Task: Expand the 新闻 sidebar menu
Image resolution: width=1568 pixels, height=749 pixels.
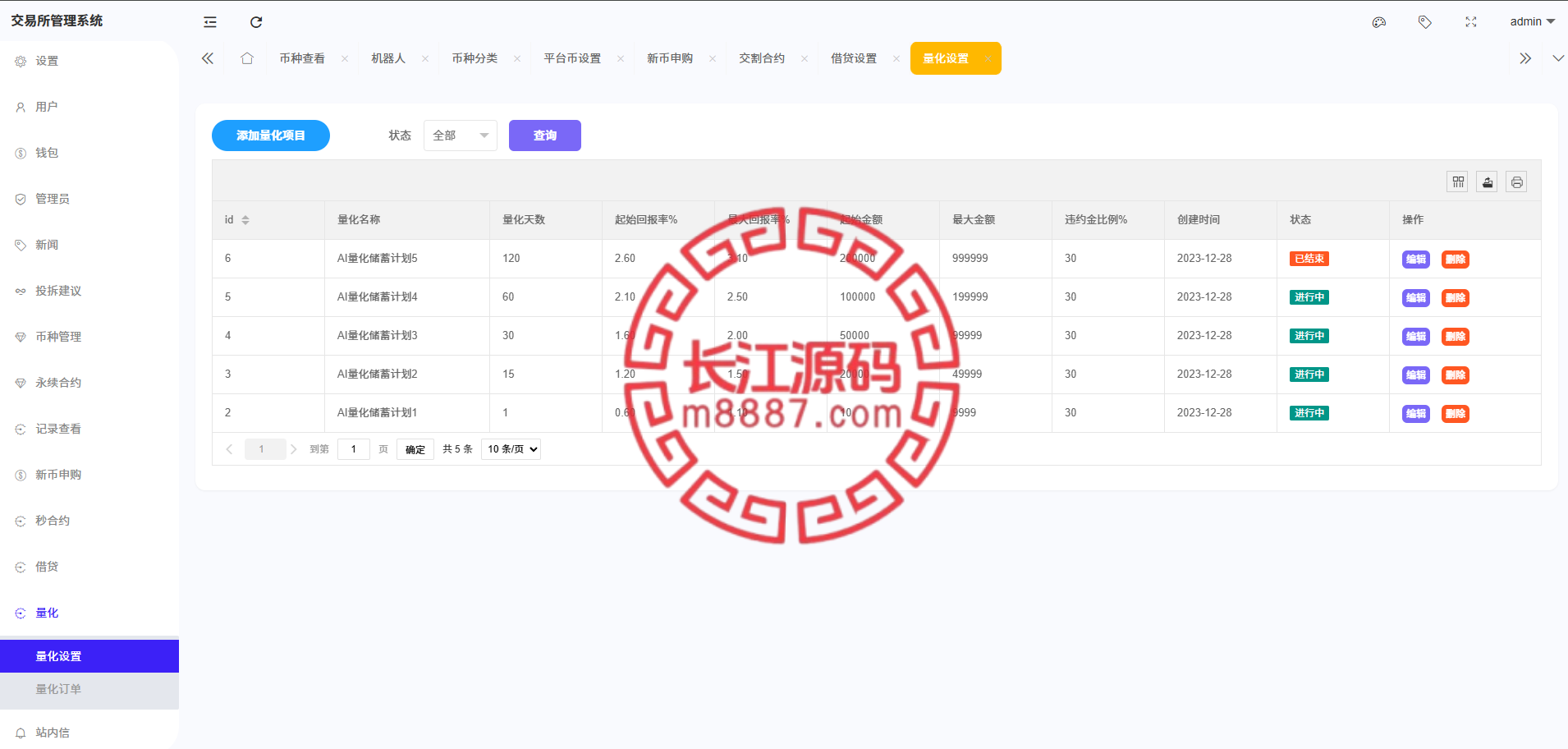Action: point(89,245)
